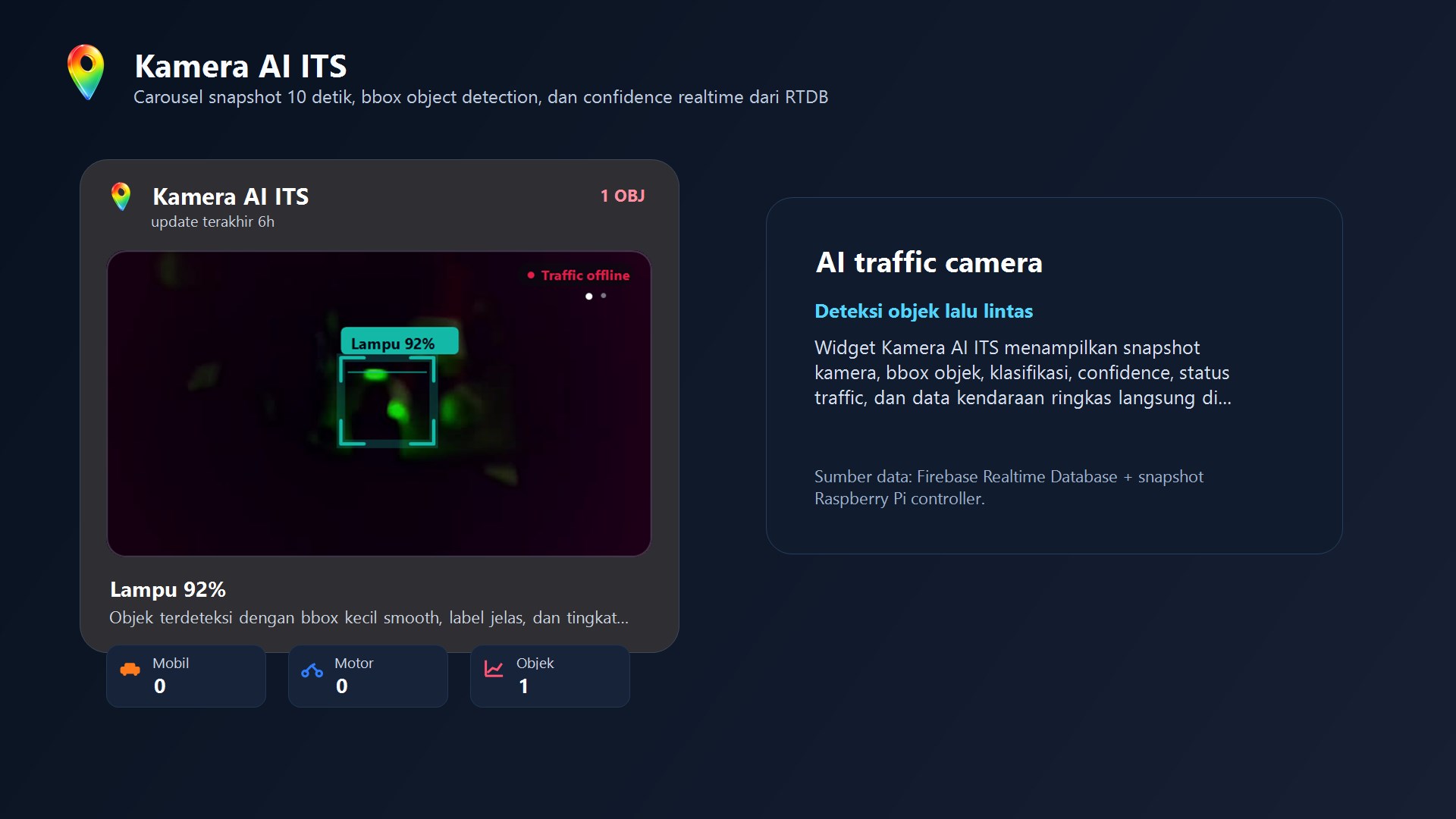Screen dimensions: 1456x819
Task: Click the AI traffic camera heading
Action: pyautogui.click(x=929, y=262)
